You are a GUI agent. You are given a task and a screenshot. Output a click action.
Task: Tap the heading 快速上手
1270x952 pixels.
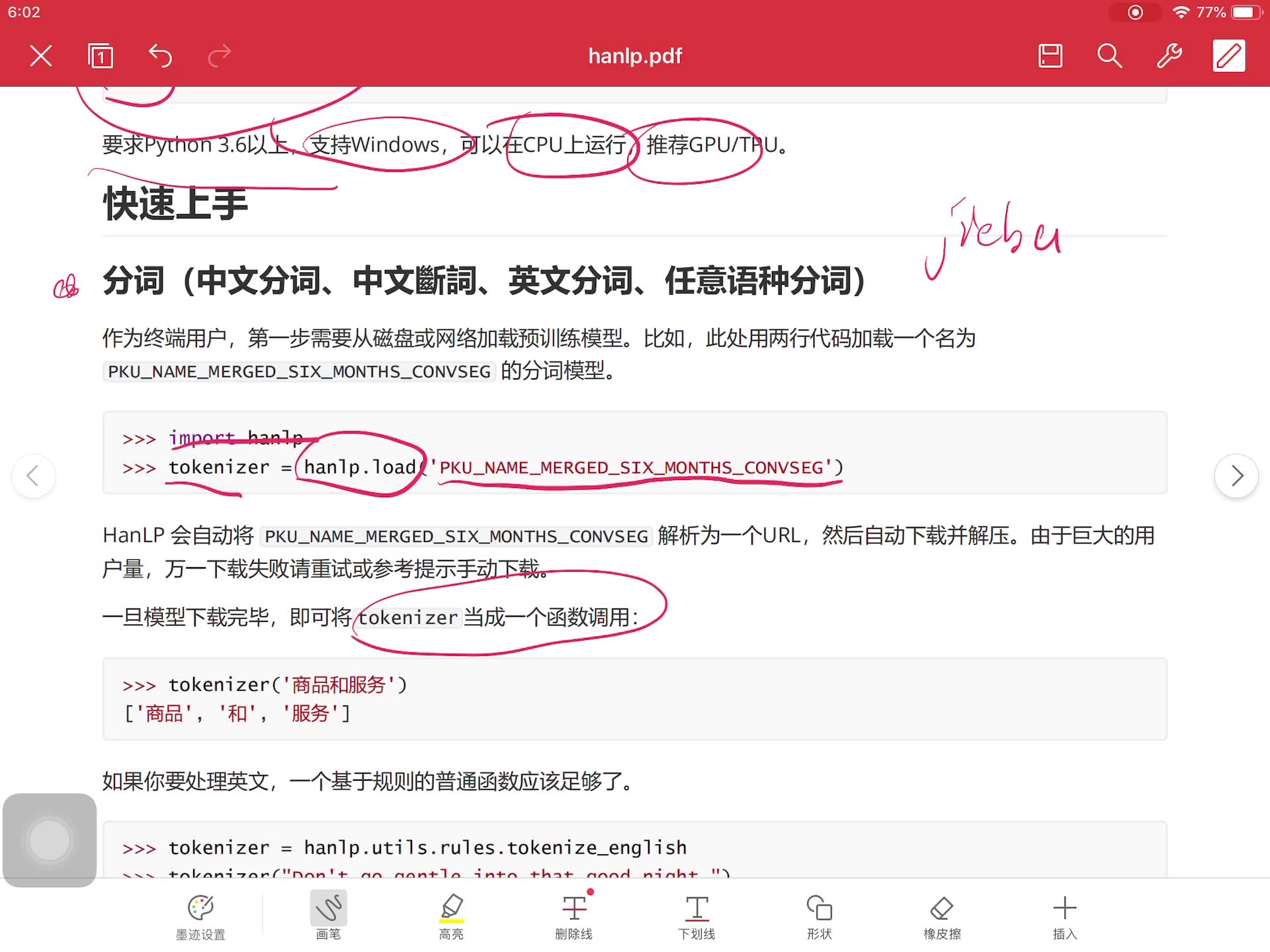(x=175, y=204)
